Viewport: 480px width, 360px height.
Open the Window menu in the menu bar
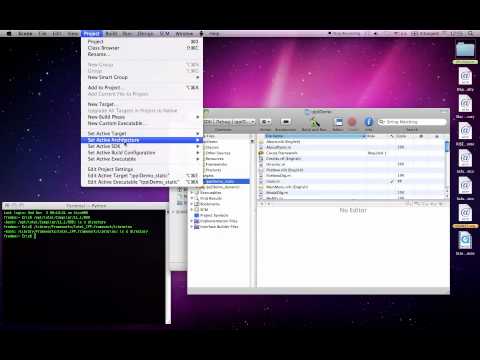pos(184,34)
